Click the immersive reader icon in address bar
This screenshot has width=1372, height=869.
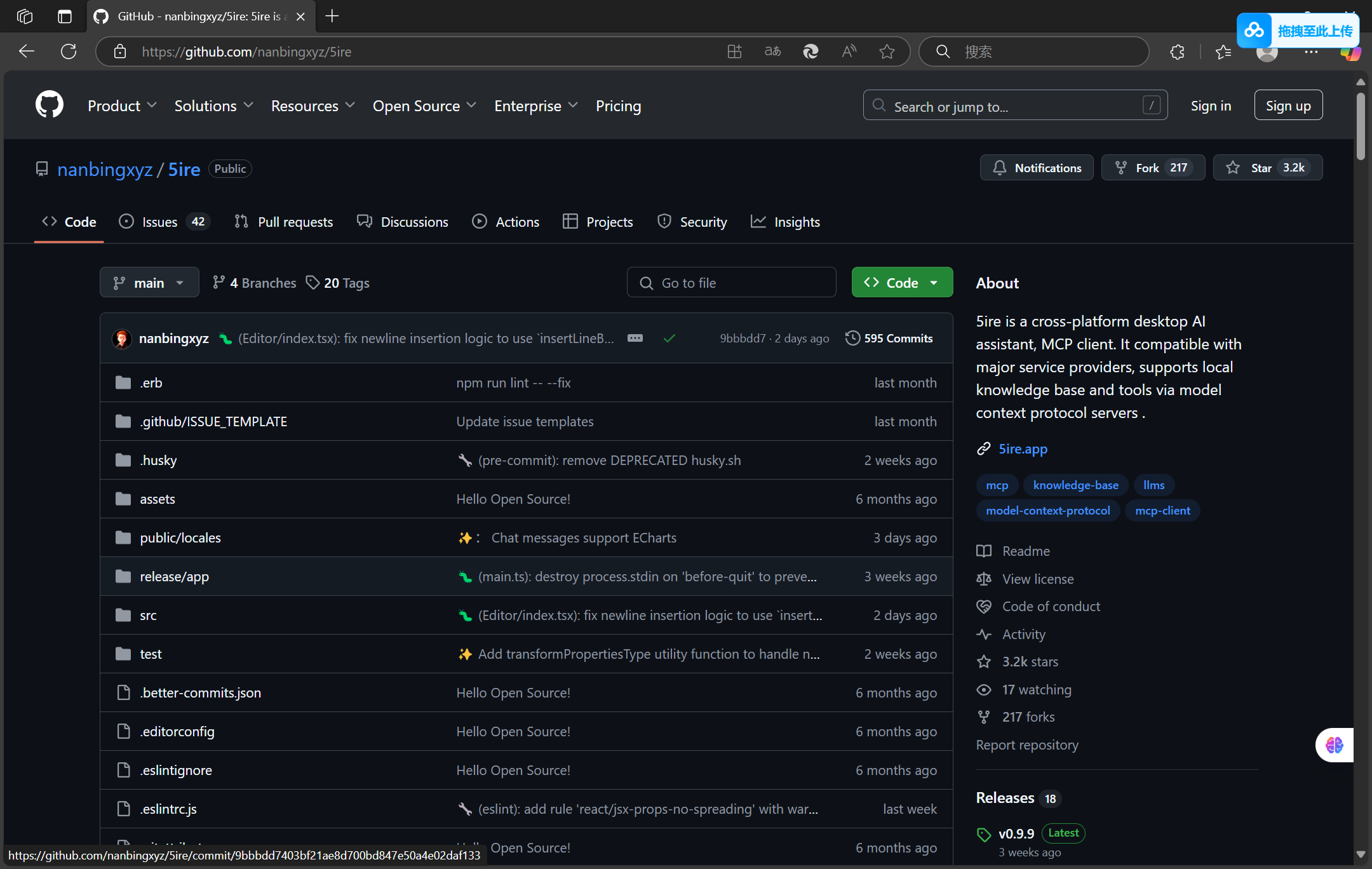pyautogui.click(x=849, y=51)
